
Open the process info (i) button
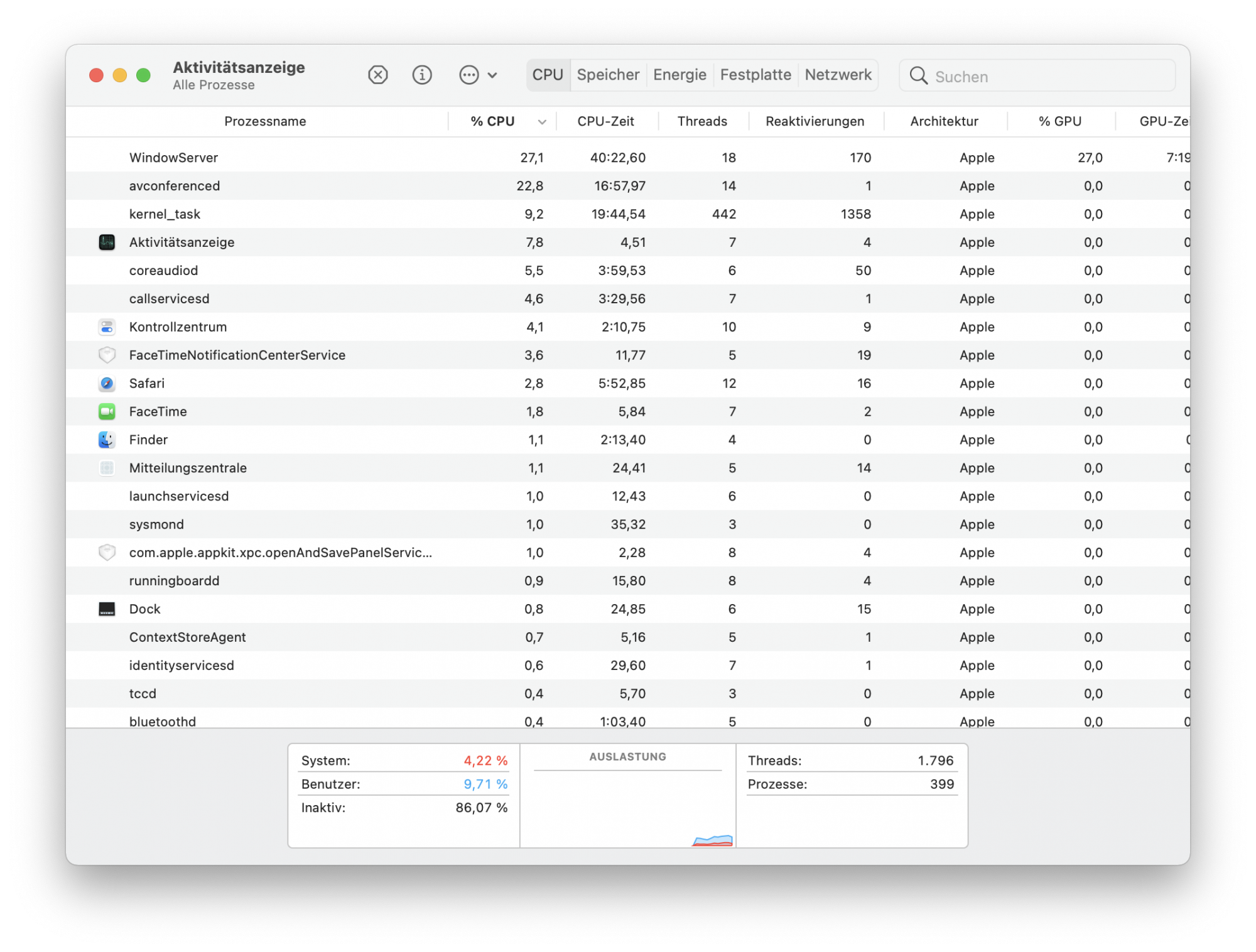pyautogui.click(x=422, y=75)
